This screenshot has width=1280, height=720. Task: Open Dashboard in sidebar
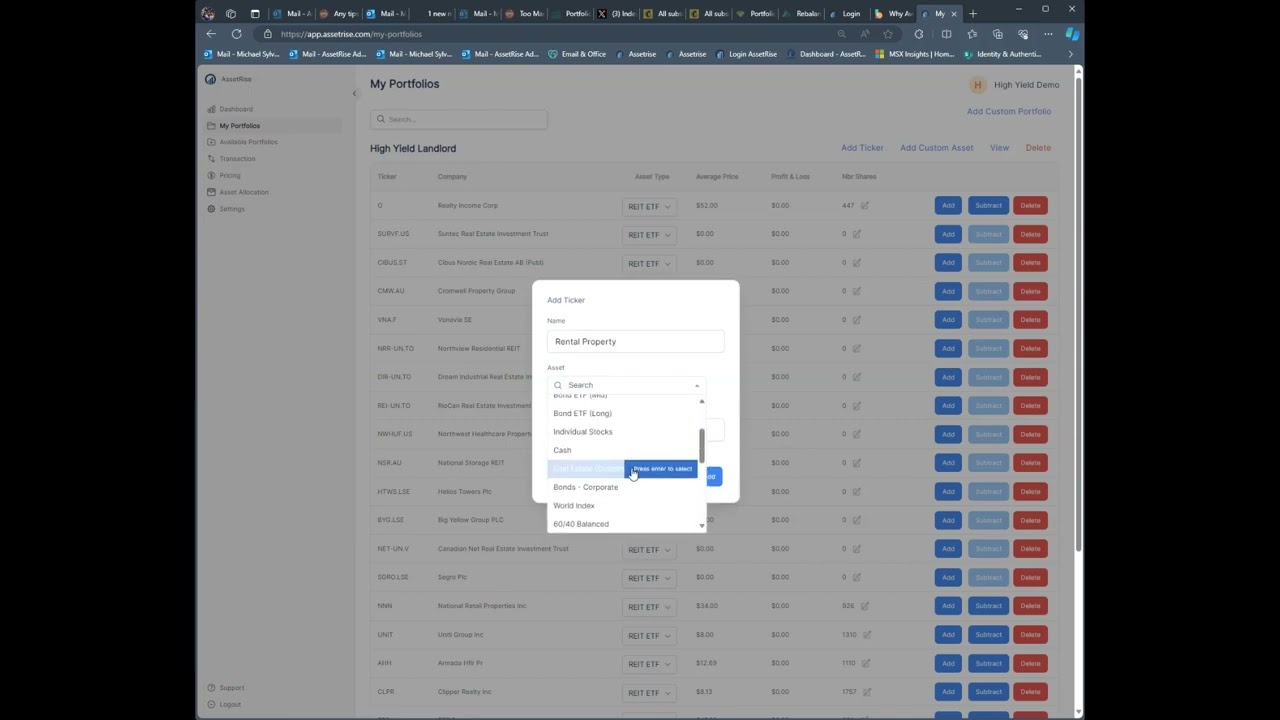pyautogui.click(x=236, y=109)
